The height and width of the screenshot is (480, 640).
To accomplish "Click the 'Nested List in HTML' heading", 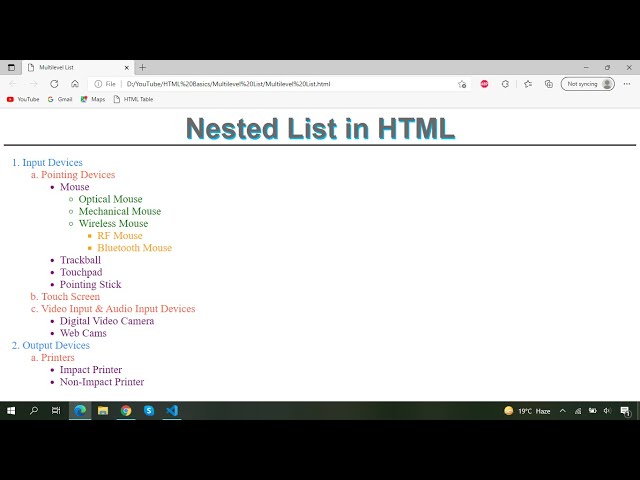I will click(x=320, y=129).
